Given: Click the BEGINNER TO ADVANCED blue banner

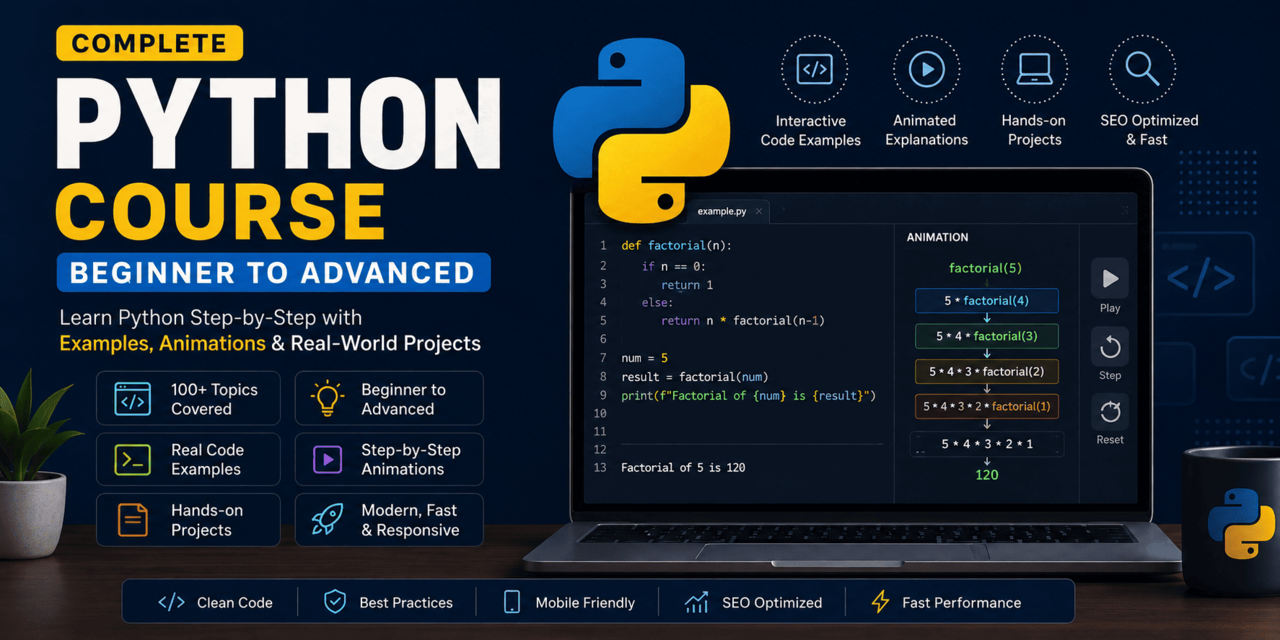Looking at the screenshot, I should pyautogui.click(x=273, y=272).
